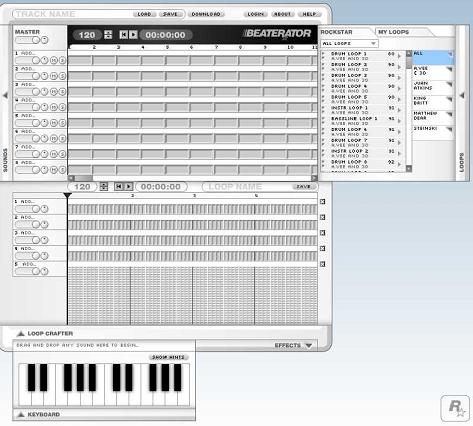
Task: Click song track 7 pan knob
Action: [x=45, y=154]
